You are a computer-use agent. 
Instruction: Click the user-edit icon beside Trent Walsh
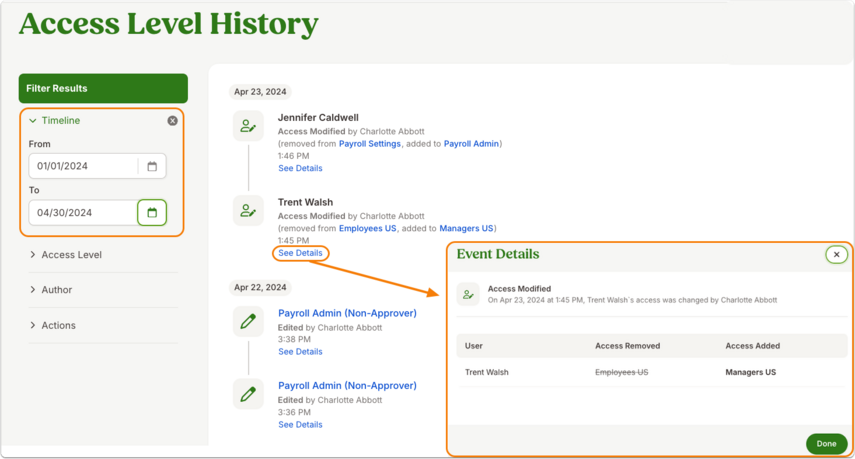(248, 210)
